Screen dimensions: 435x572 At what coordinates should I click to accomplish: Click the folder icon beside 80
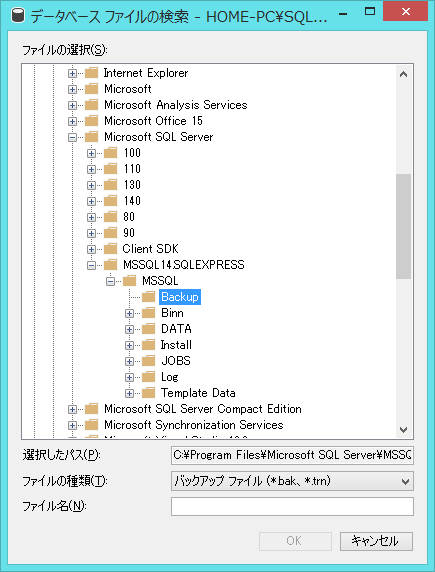coord(111,217)
